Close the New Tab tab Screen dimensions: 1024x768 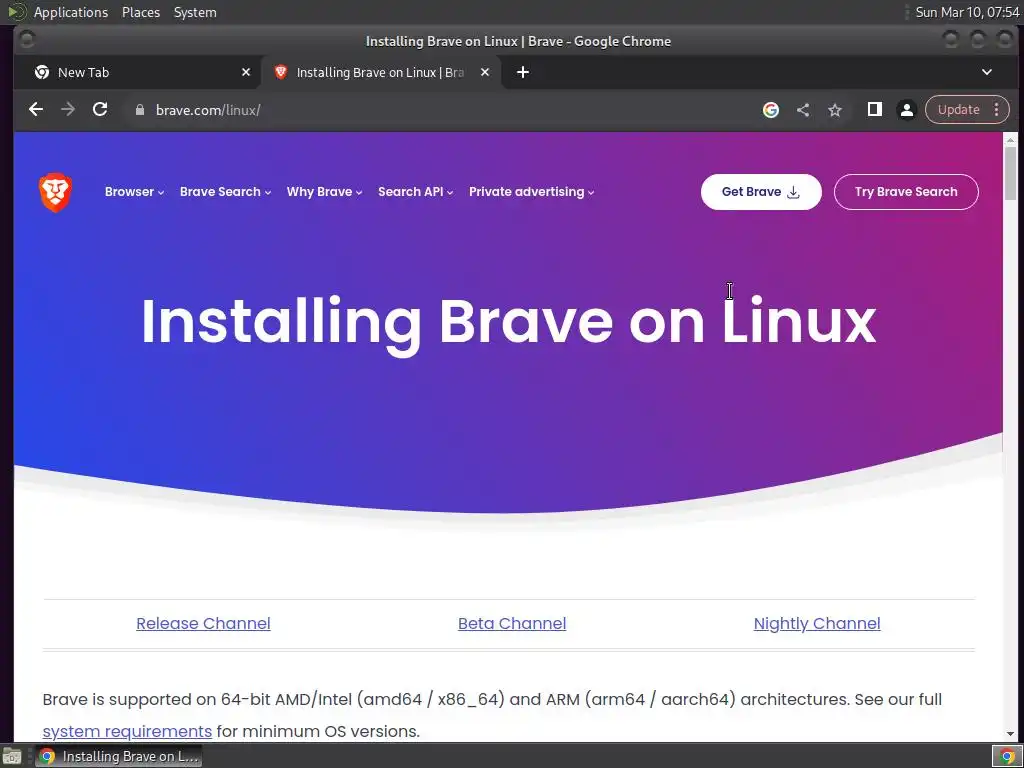(246, 72)
